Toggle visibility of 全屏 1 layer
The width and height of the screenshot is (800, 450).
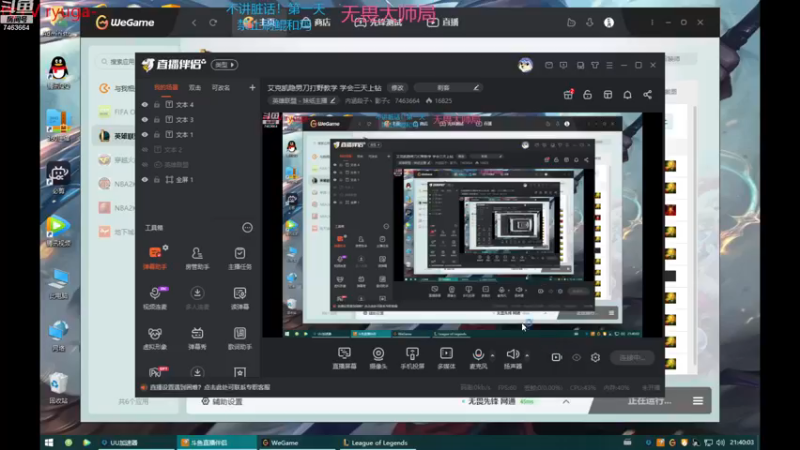[x=145, y=180]
